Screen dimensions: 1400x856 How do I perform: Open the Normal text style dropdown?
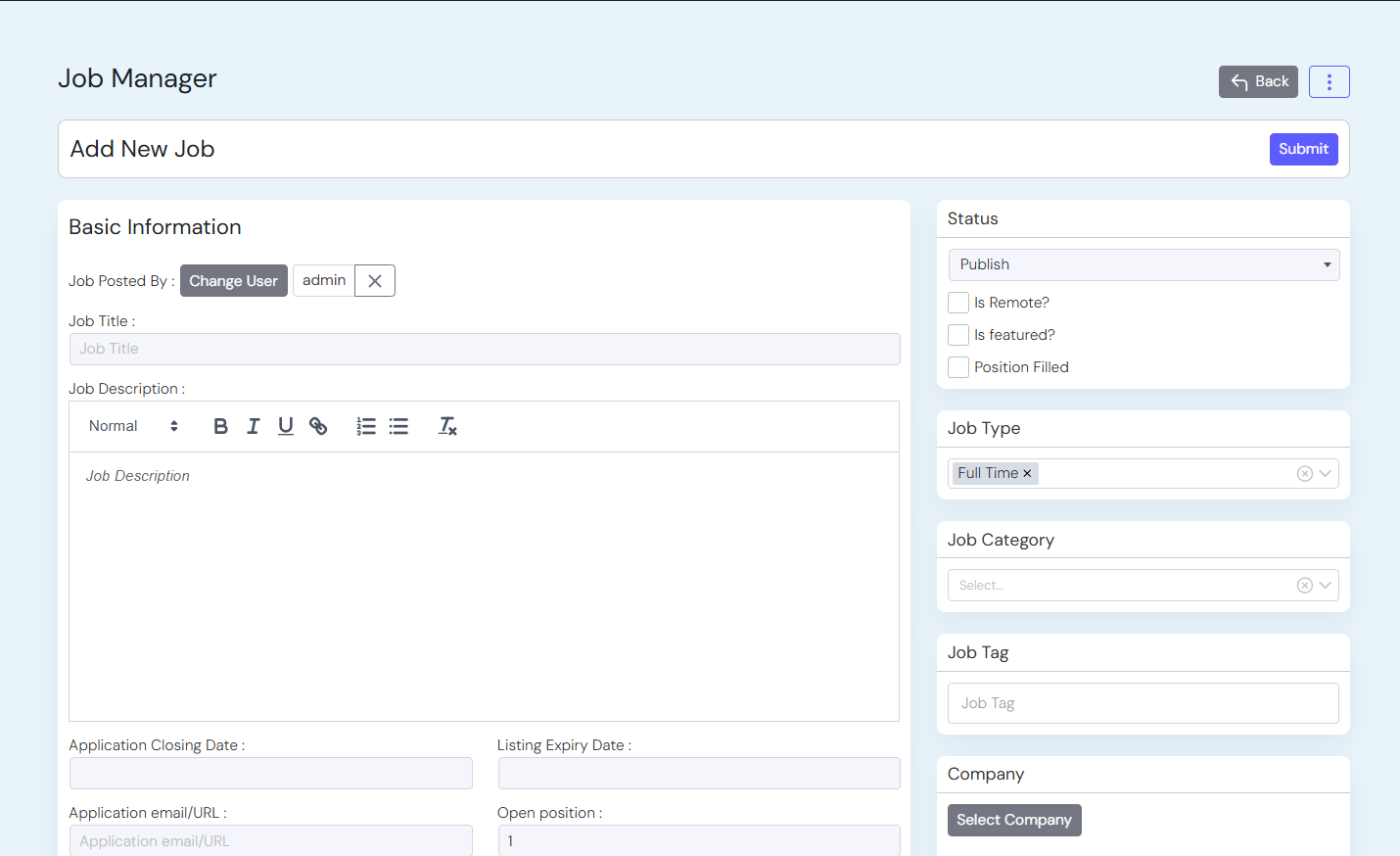tap(133, 426)
